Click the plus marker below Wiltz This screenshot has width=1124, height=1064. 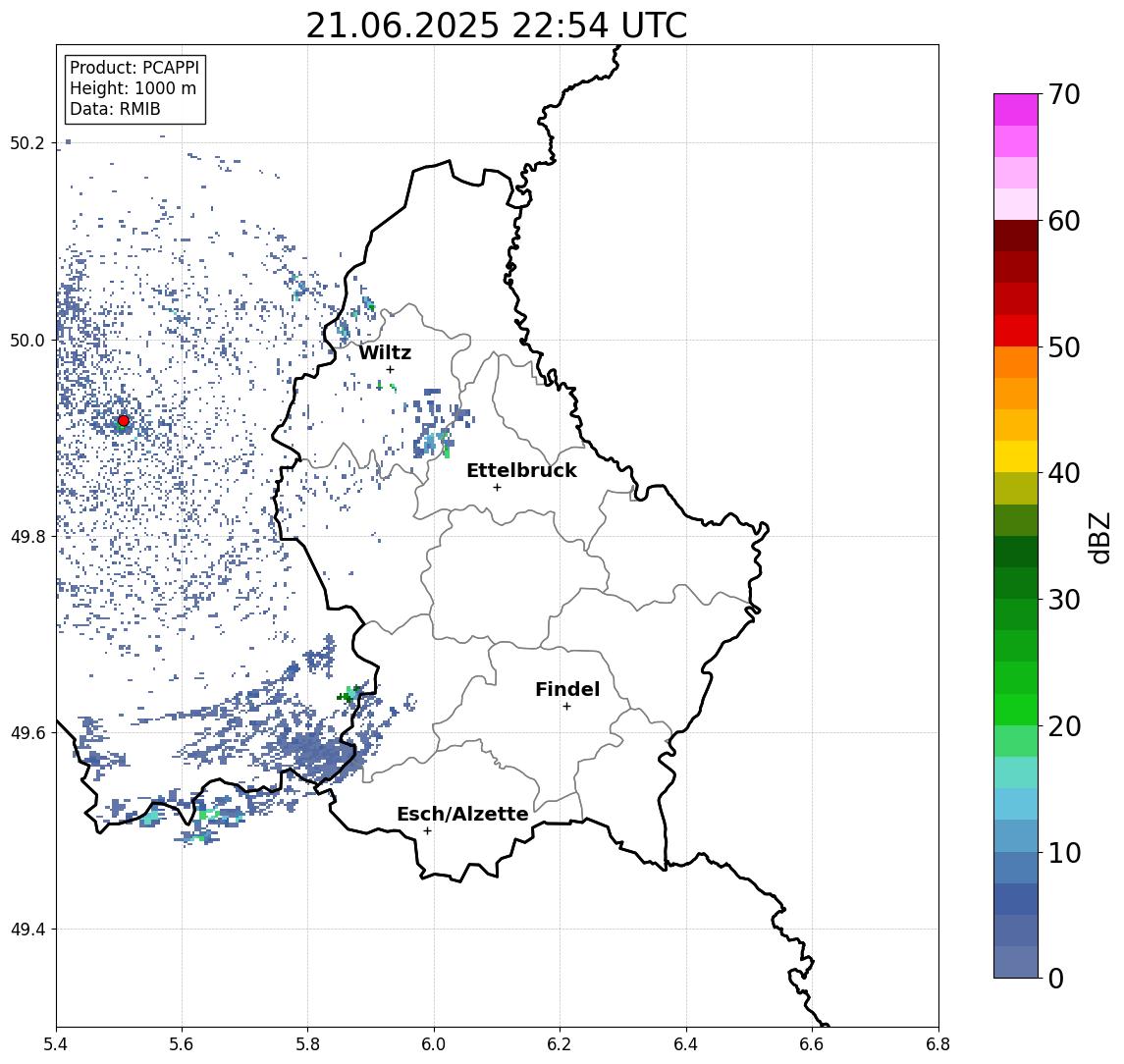coord(390,369)
